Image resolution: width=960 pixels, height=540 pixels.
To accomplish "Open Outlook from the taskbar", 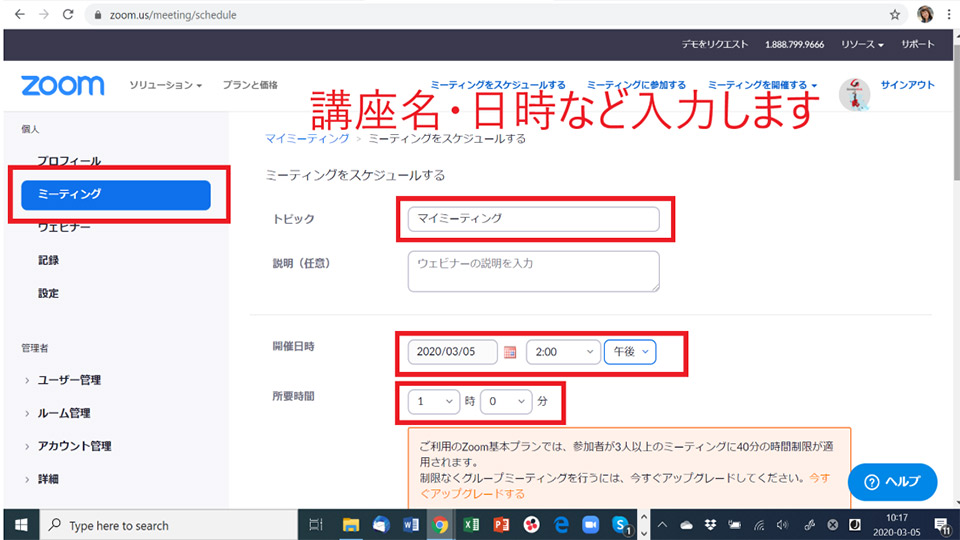I will point(381,525).
